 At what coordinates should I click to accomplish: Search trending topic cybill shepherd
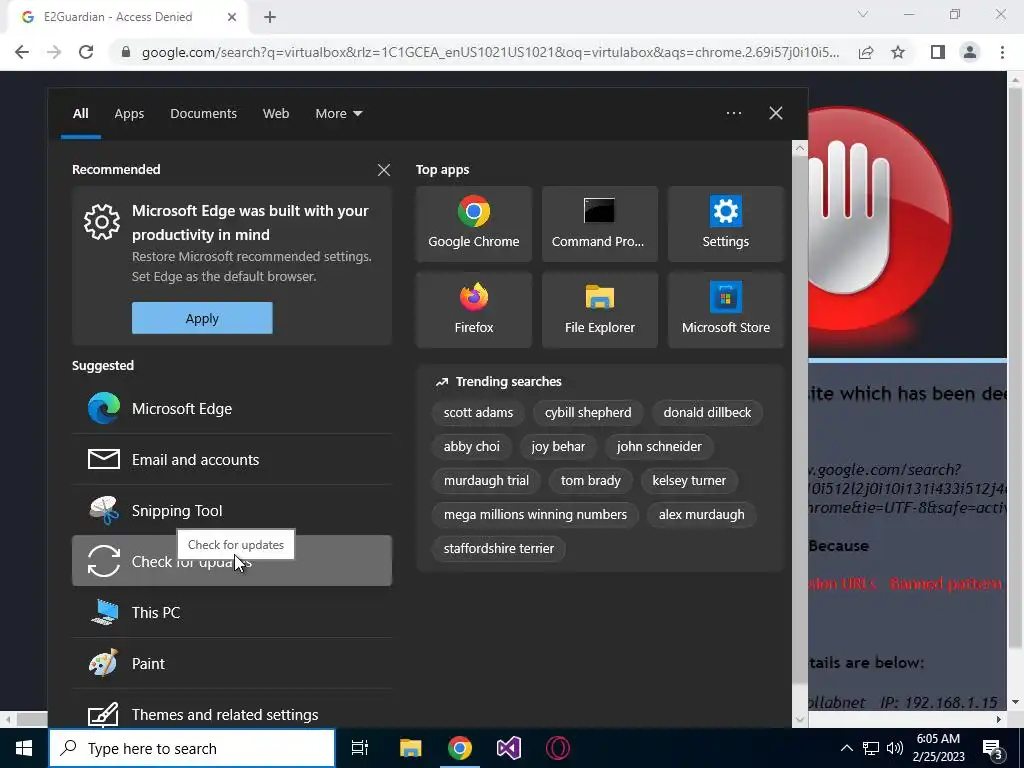[x=588, y=413]
